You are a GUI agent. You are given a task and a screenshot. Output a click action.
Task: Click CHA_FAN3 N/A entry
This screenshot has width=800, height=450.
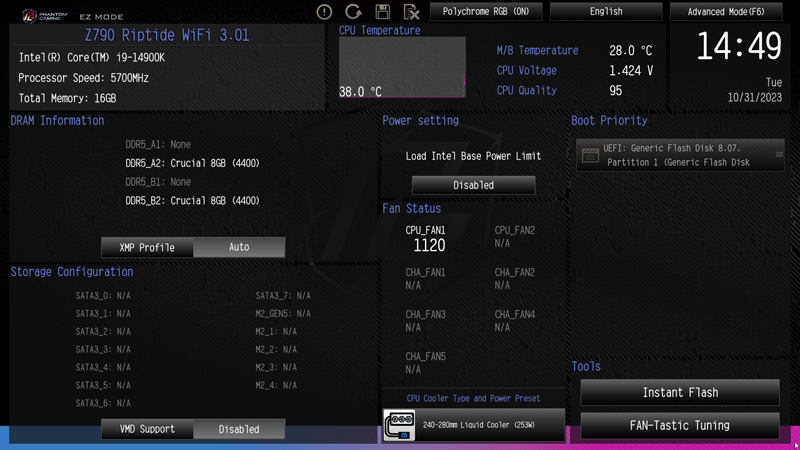pyautogui.click(x=425, y=320)
